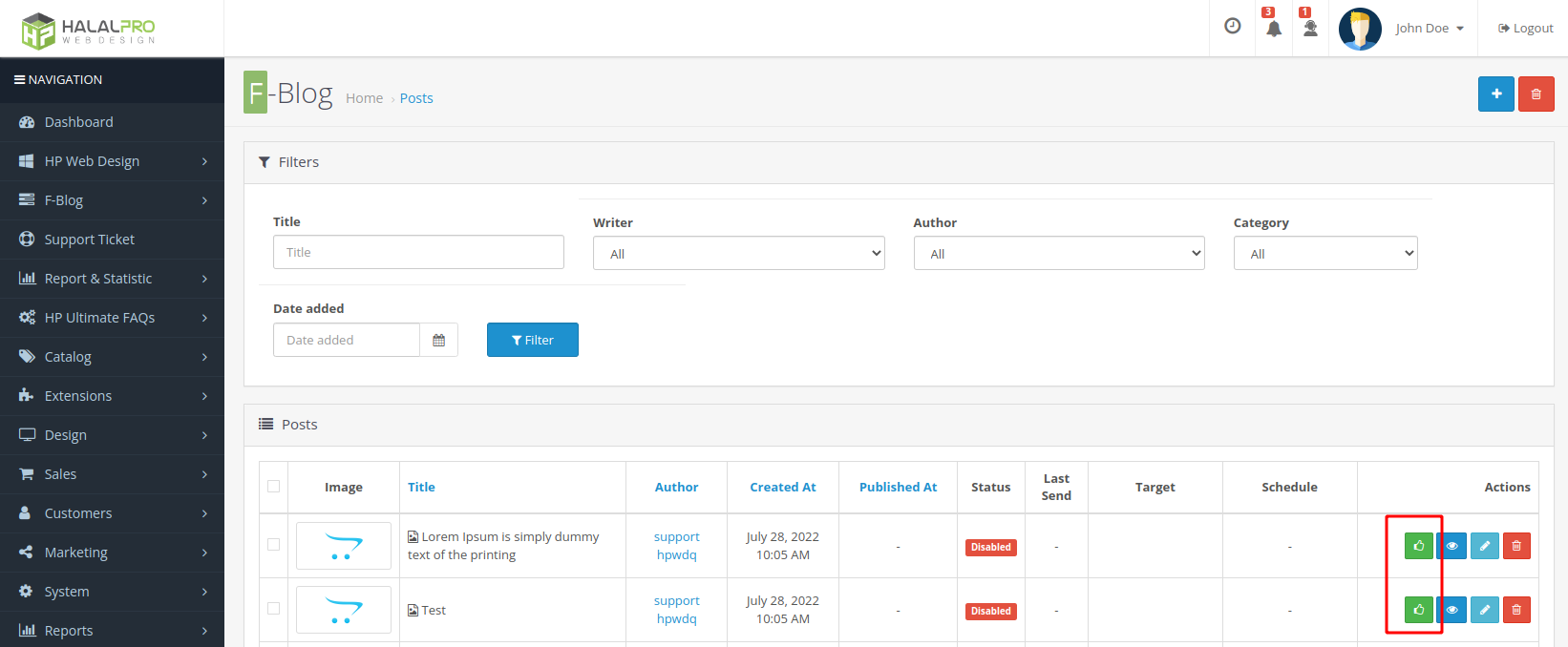
Task: Open Dashboard in the navigation sidebar
Action: pos(78,122)
